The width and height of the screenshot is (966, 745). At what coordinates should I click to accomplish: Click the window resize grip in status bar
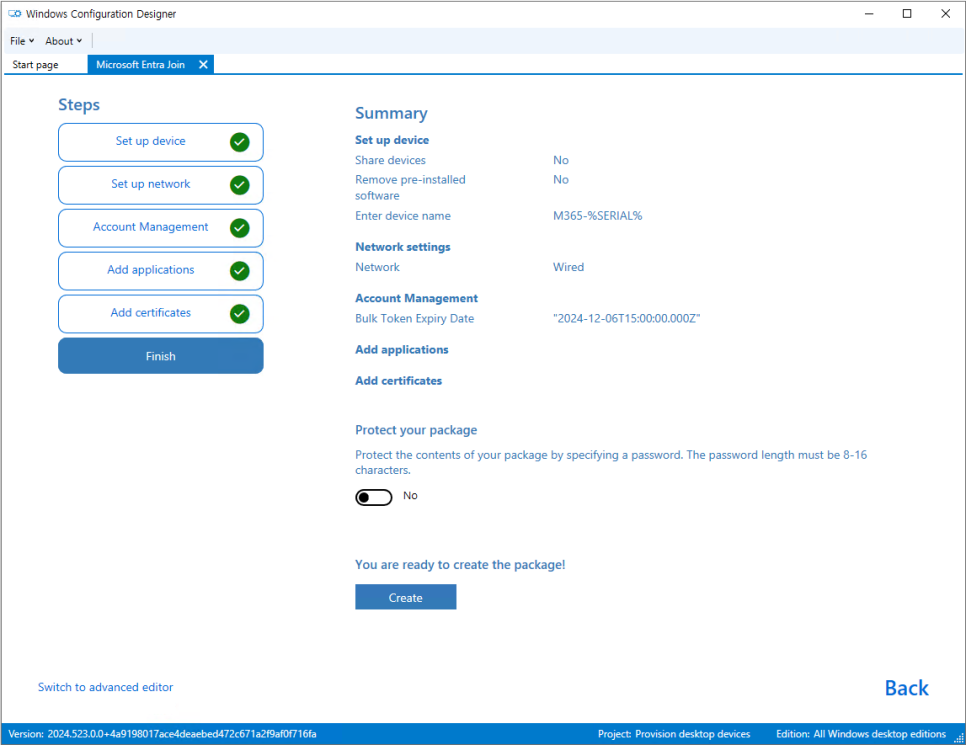tap(959, 738)
